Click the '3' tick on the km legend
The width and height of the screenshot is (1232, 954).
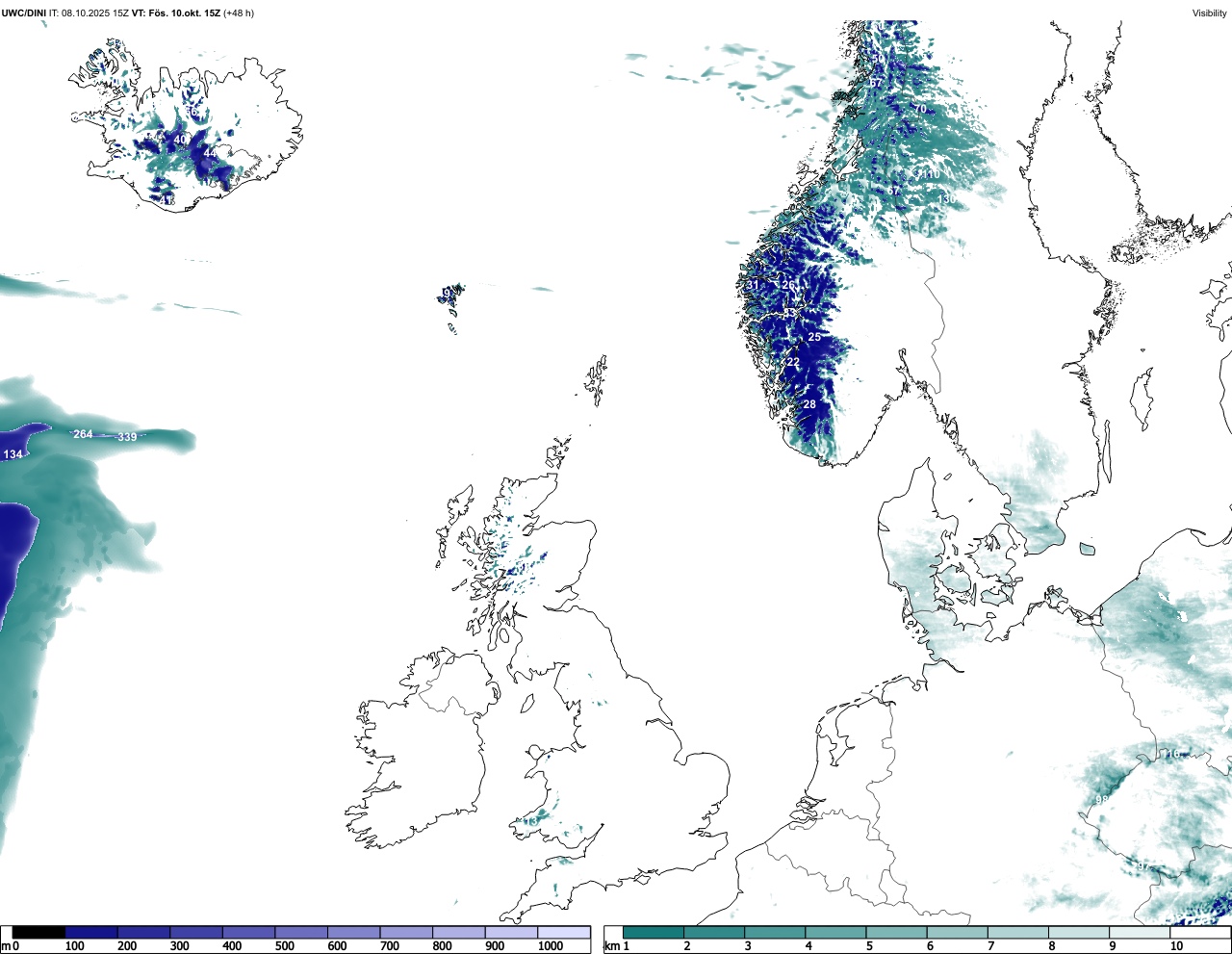coord(748,946)
